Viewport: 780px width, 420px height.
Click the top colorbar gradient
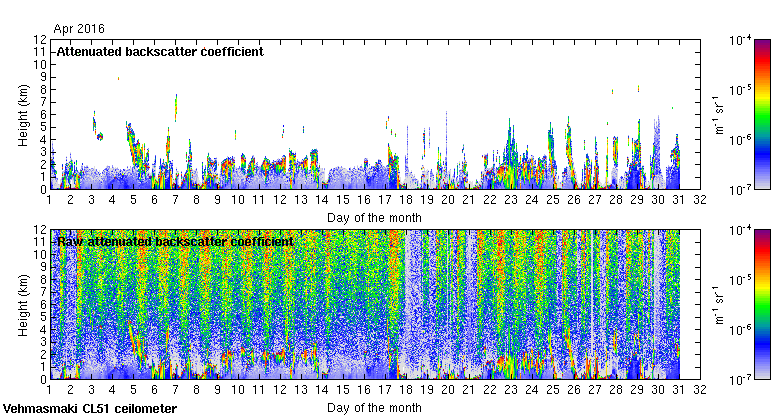coord(763,114)
